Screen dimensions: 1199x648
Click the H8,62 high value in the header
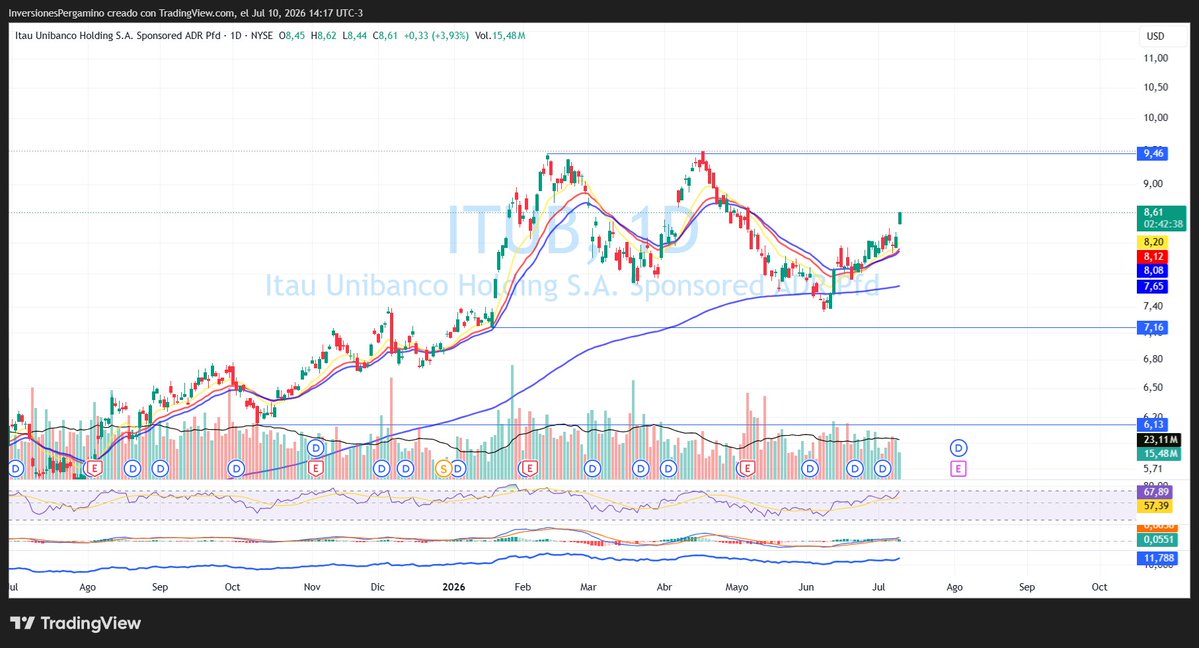[323, 35]
